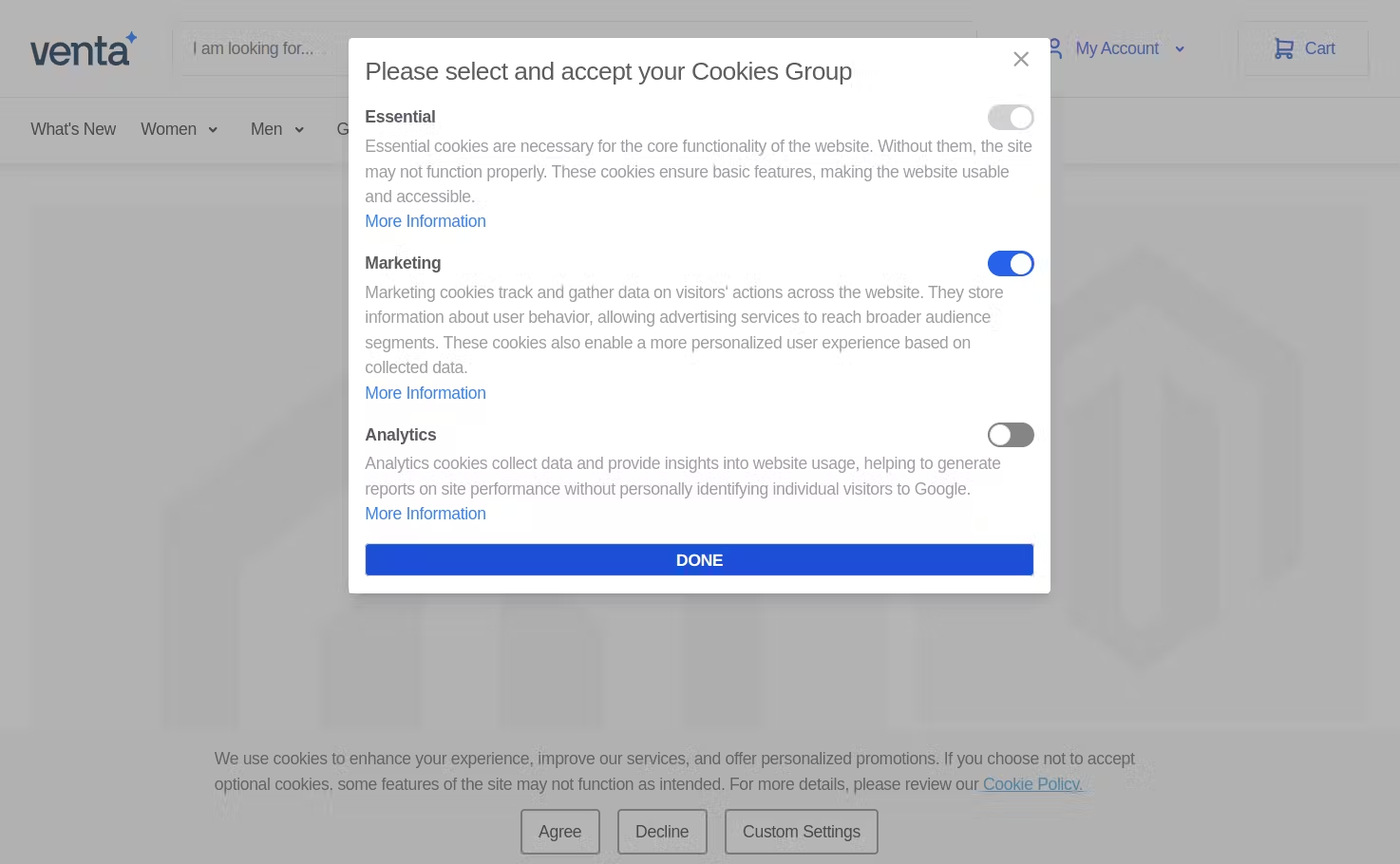This screenshot has width=1400, height=864.
Task: Open Custom Settings for cookies
Action: pos(801,831)
